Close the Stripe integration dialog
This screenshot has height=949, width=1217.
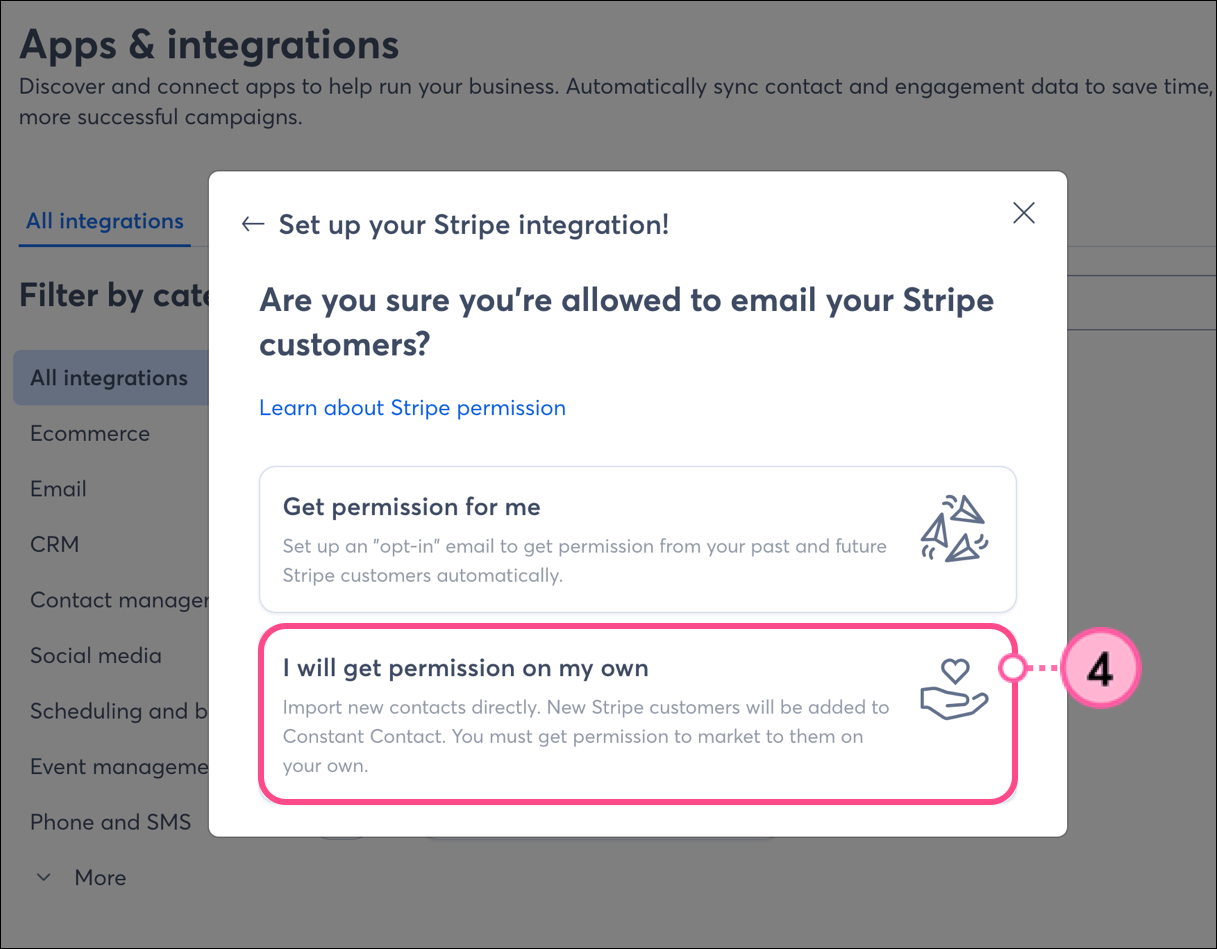click(x=1023, y=212)
